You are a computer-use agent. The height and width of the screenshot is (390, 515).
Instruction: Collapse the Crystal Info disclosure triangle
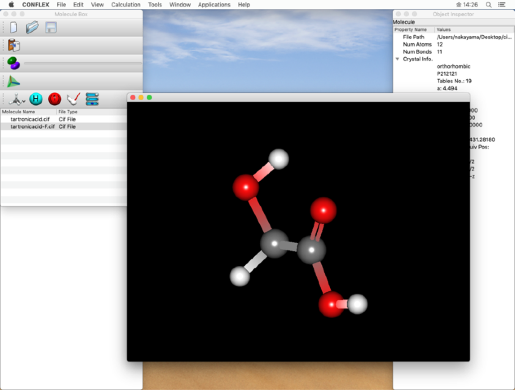[397, 59]
